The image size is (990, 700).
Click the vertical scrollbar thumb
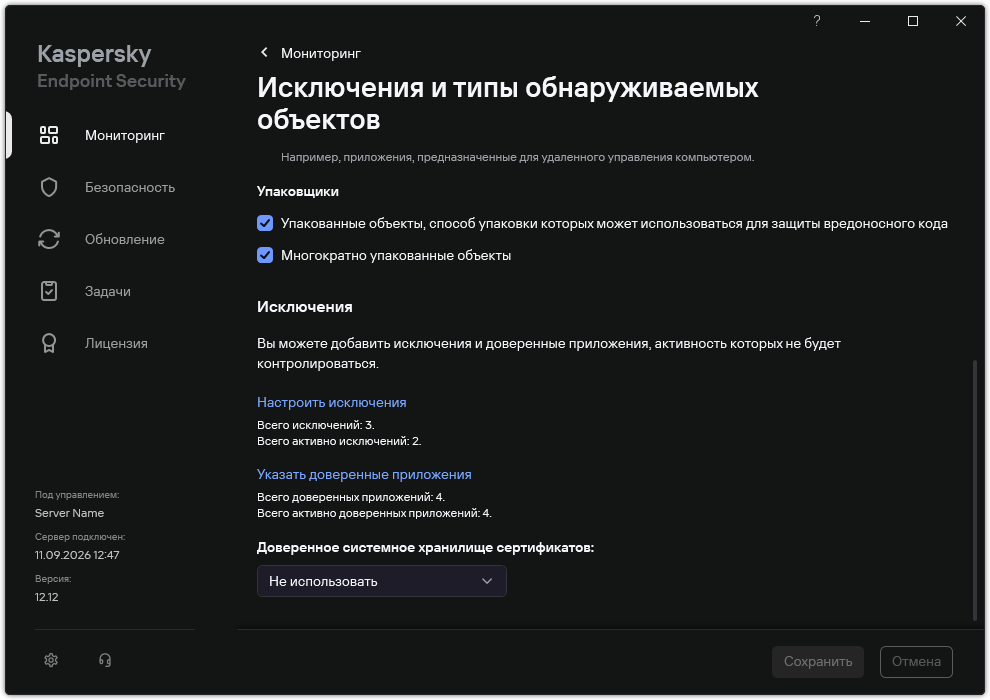(975, 490)
